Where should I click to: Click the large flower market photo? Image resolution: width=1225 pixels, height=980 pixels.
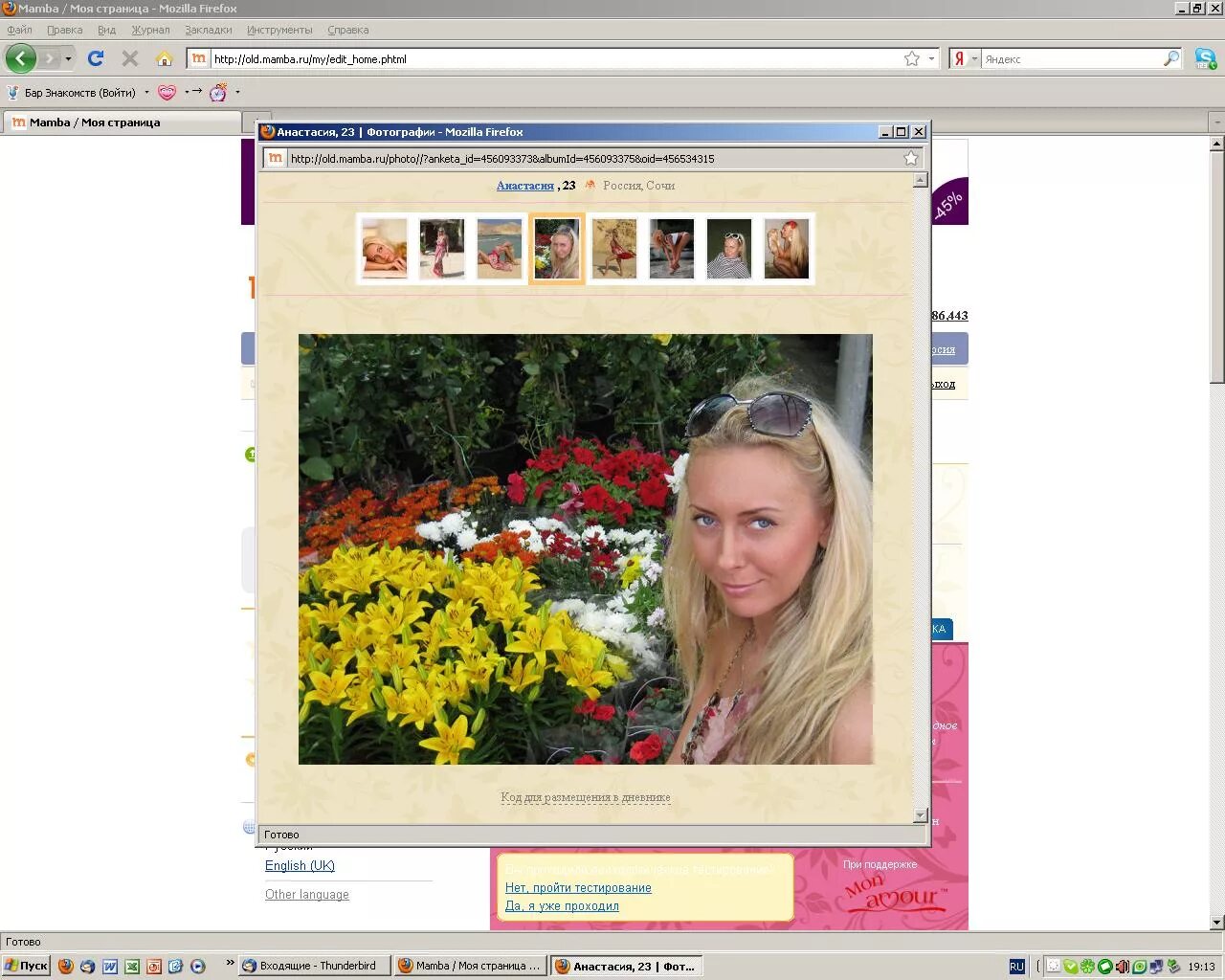tap(586, 549)
